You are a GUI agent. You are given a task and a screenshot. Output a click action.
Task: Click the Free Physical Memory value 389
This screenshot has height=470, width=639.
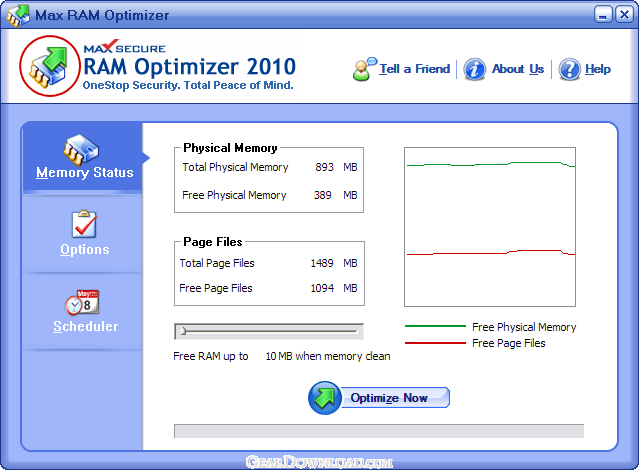[x=322, y=195]
